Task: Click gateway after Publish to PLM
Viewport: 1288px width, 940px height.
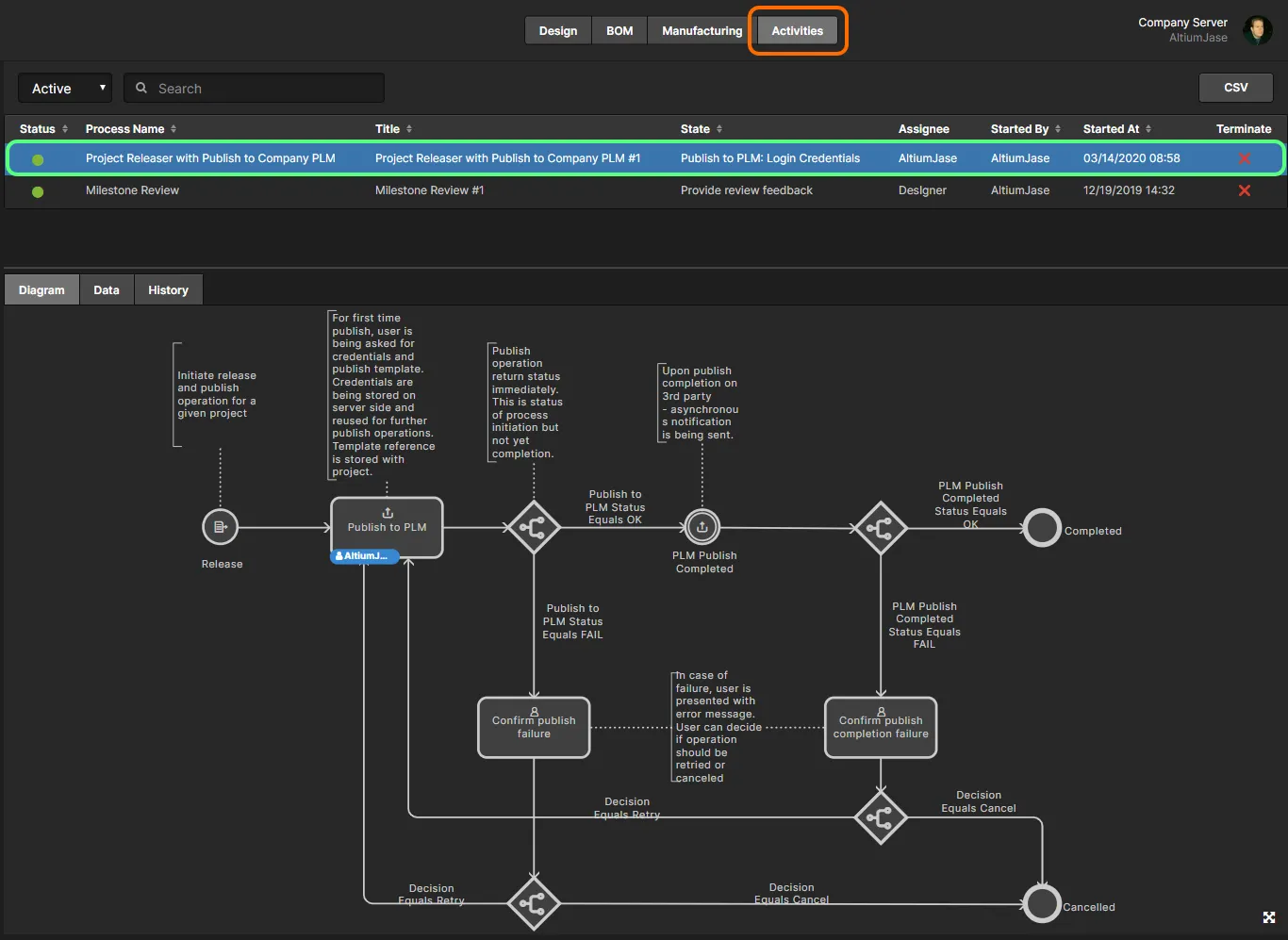Action: (x=534, y=527)
